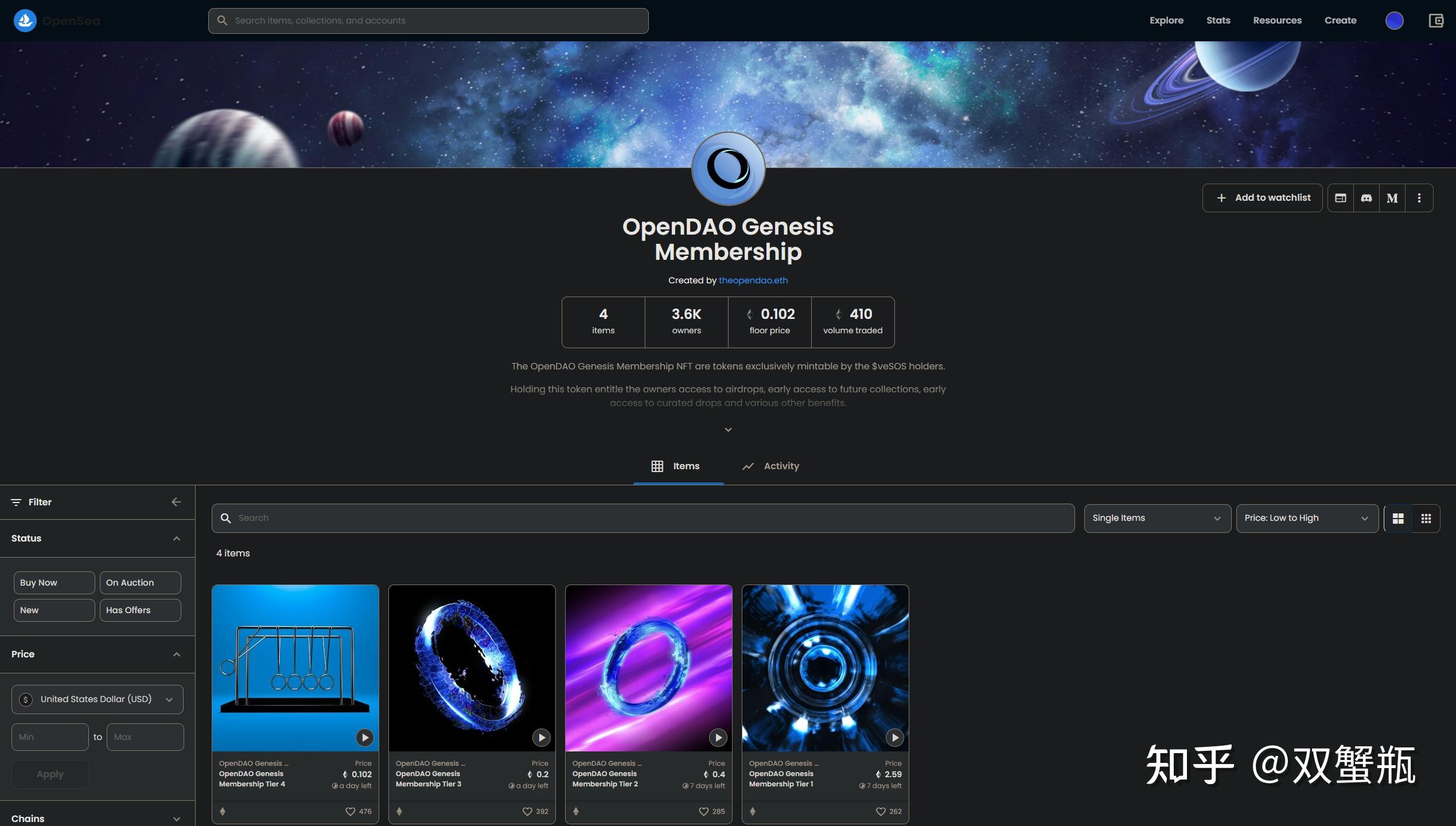Click the 4 items stat box
1456x826 pixels.
click(x=603, y=322)
